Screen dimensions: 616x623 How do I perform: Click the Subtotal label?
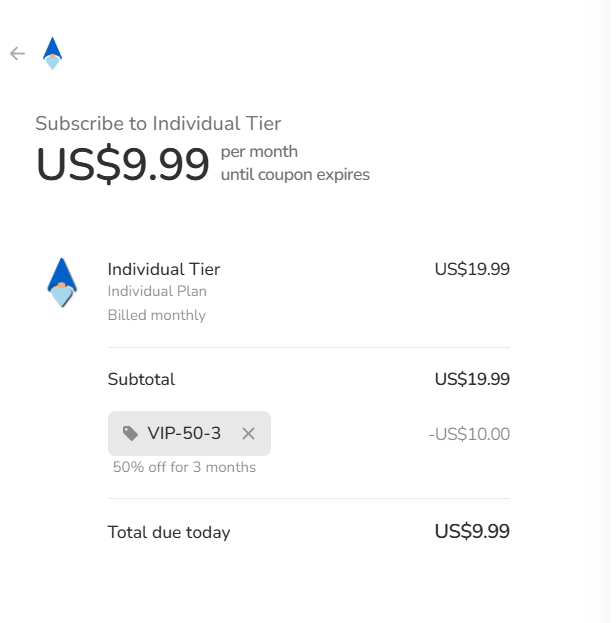point(141,379)
